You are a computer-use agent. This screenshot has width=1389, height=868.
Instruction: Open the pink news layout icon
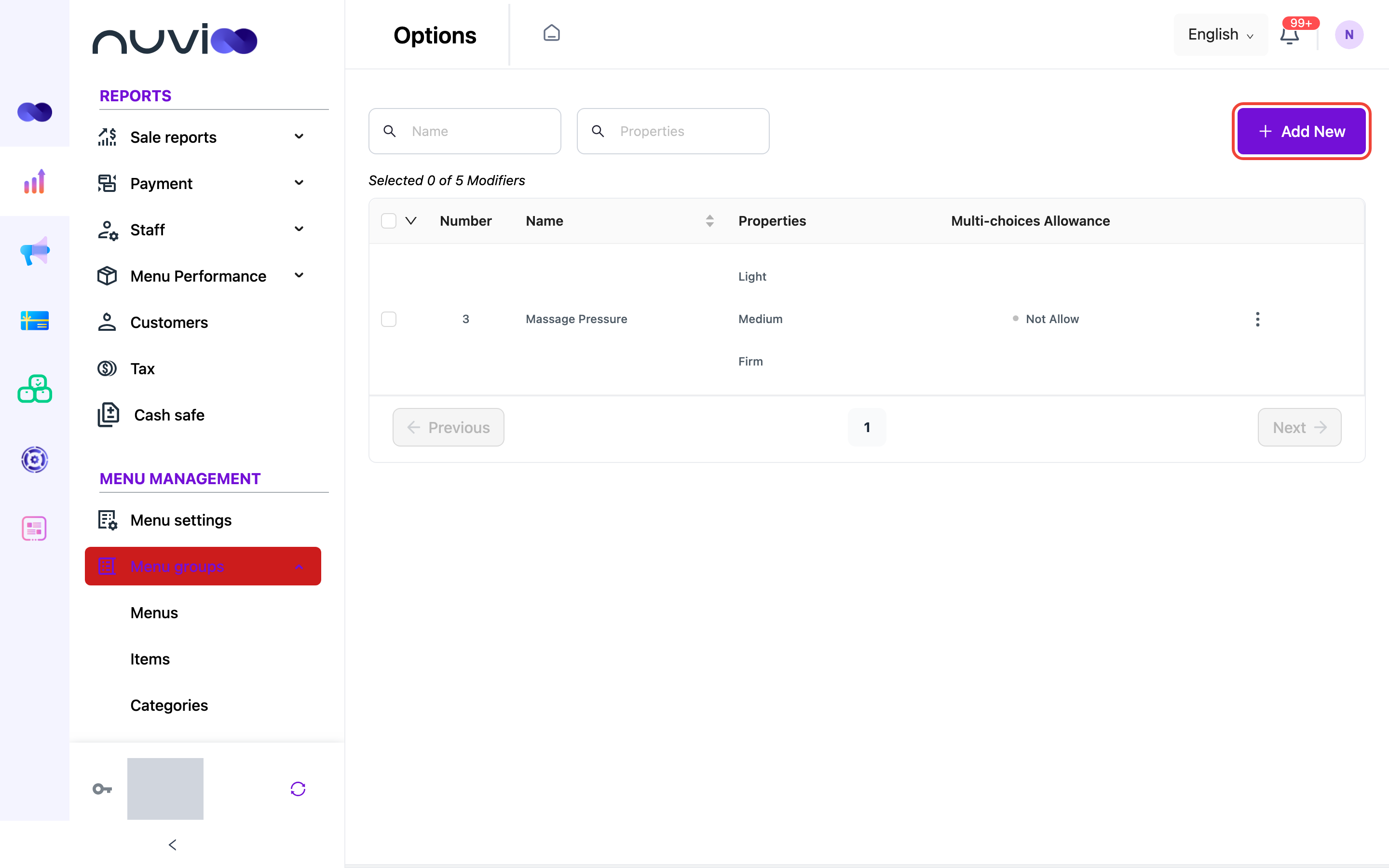(34, 529)
